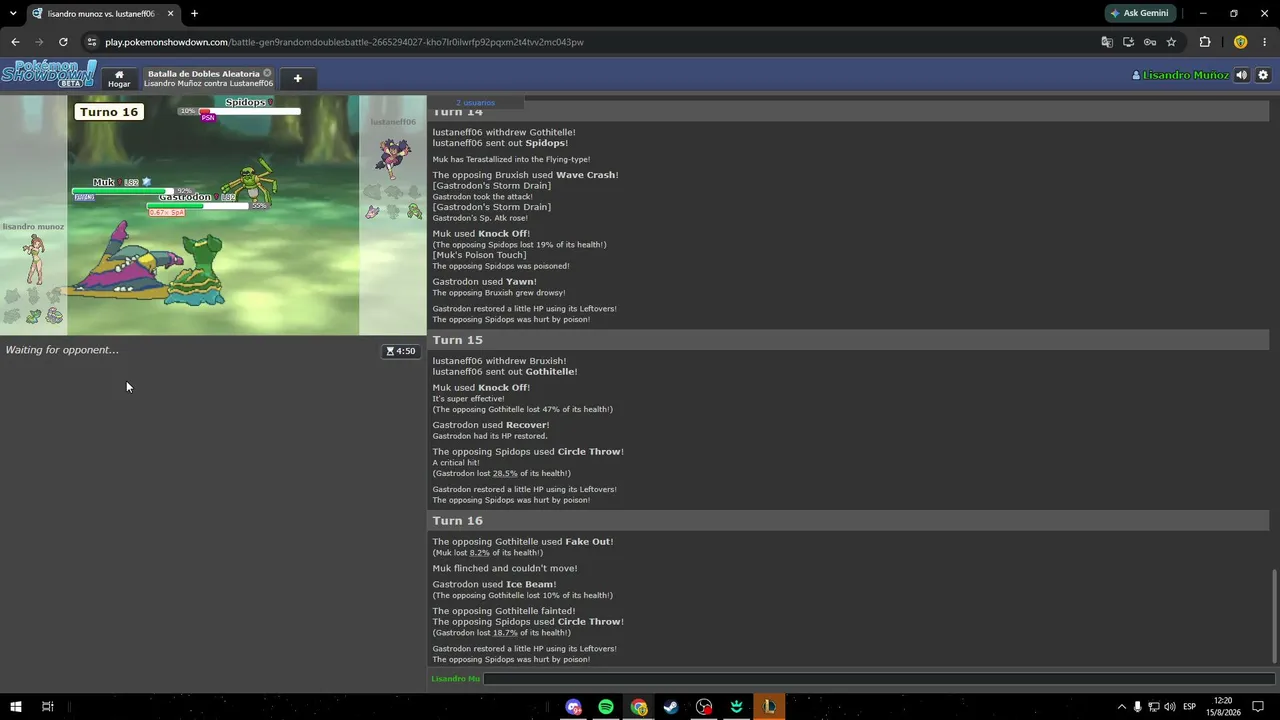Open the Chrome three-dot menu
The width and height of the screenshot is (1280, 720).
coord(1265,42)
